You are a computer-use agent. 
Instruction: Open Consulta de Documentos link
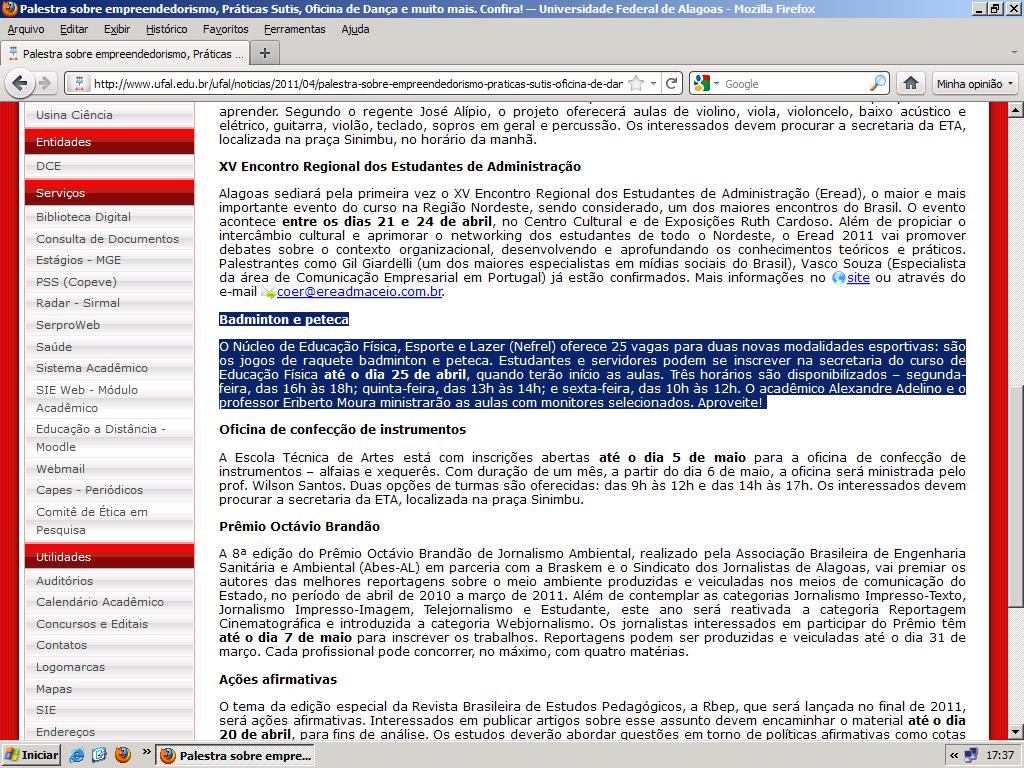(107, 239)
